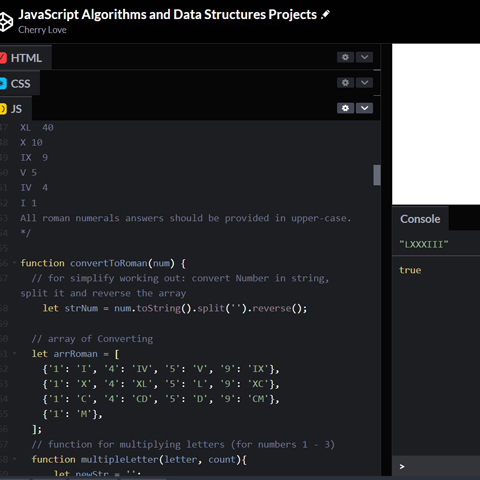Select the Console tab
This screenshot has height=480, width=480.
coord(420,219)
